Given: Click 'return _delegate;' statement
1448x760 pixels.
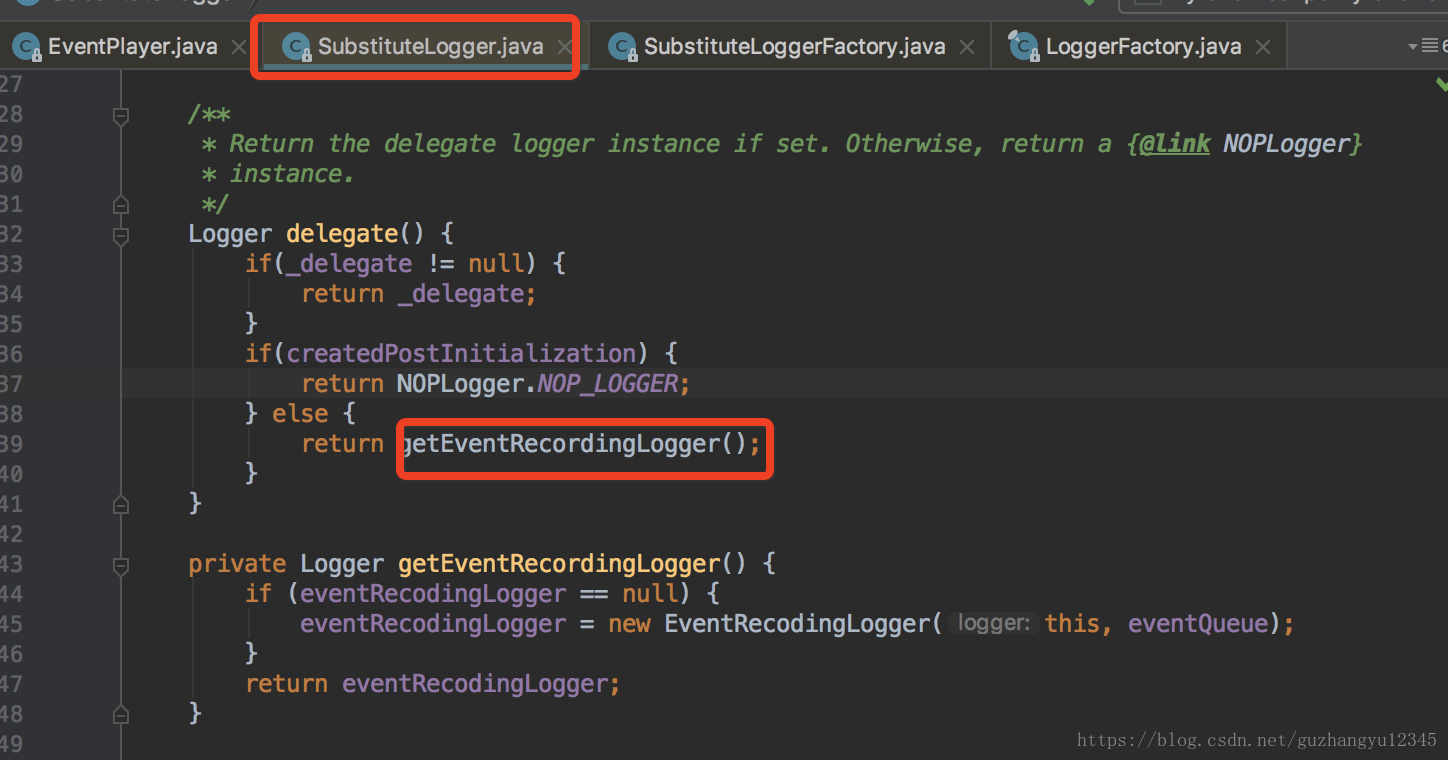Looking at the screenshot, I should point(419,294).
